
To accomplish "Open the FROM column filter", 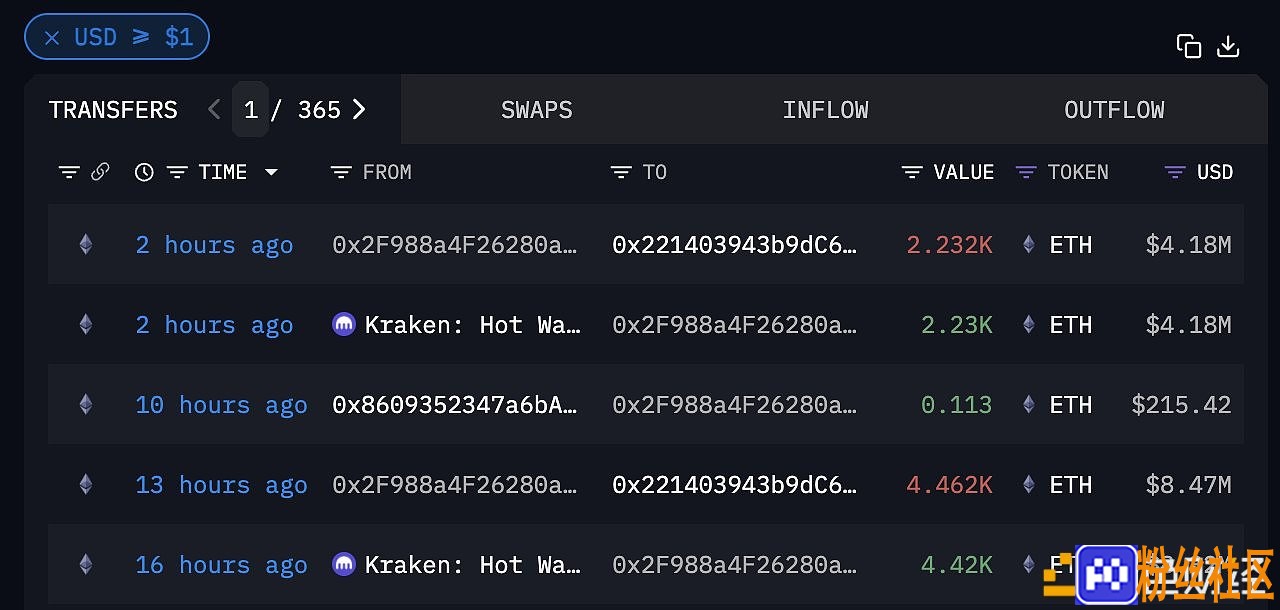I will coord(341,172).
